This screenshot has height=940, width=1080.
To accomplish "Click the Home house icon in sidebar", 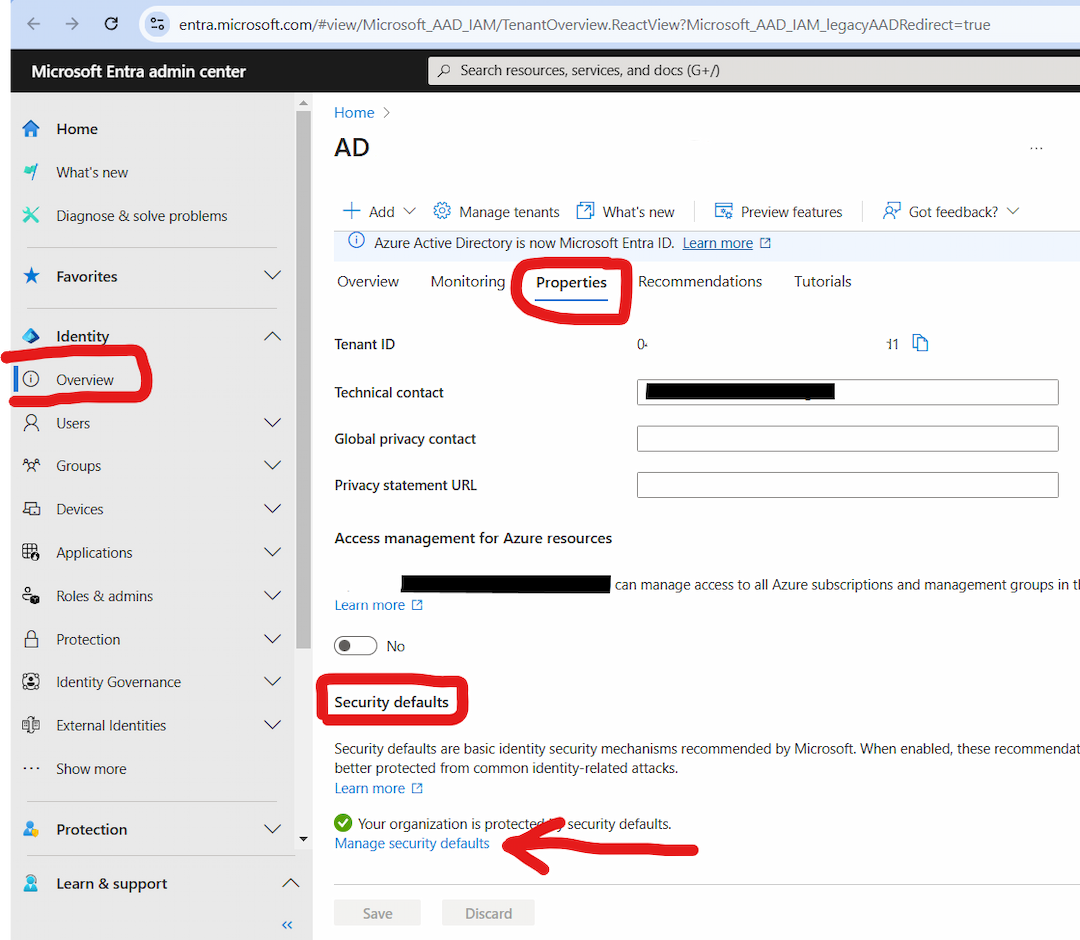I will [x=31, y=129].
